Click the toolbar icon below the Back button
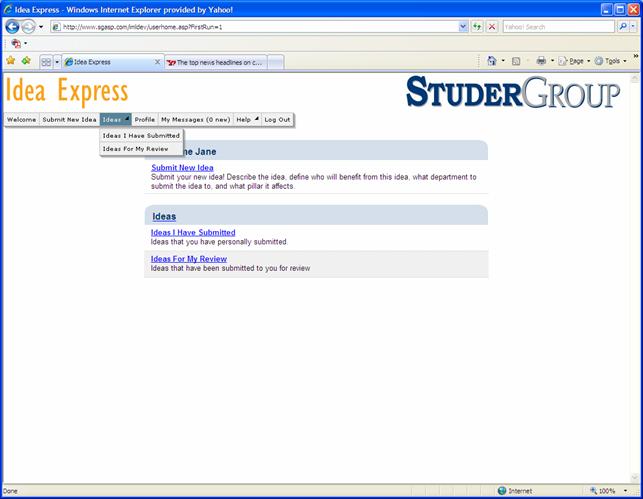This screenshot has width=643, height=499. click(x=16, y=43)
